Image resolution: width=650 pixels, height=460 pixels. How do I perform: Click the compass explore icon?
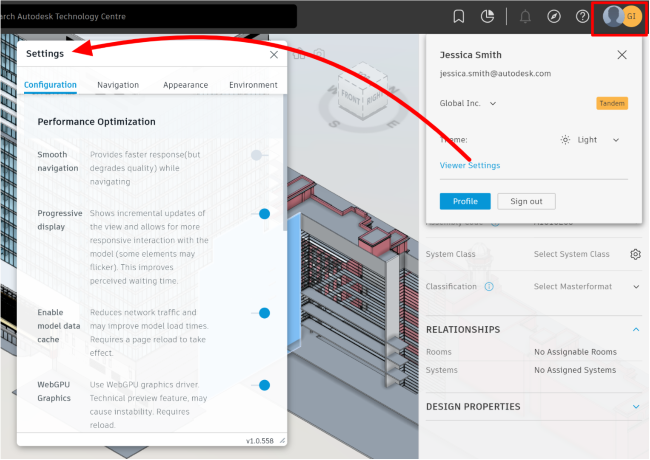click(554, 17)
